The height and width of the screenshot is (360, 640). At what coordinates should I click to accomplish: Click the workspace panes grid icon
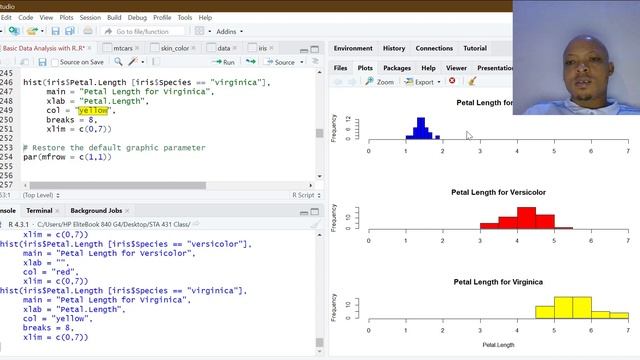click(199, 31)
